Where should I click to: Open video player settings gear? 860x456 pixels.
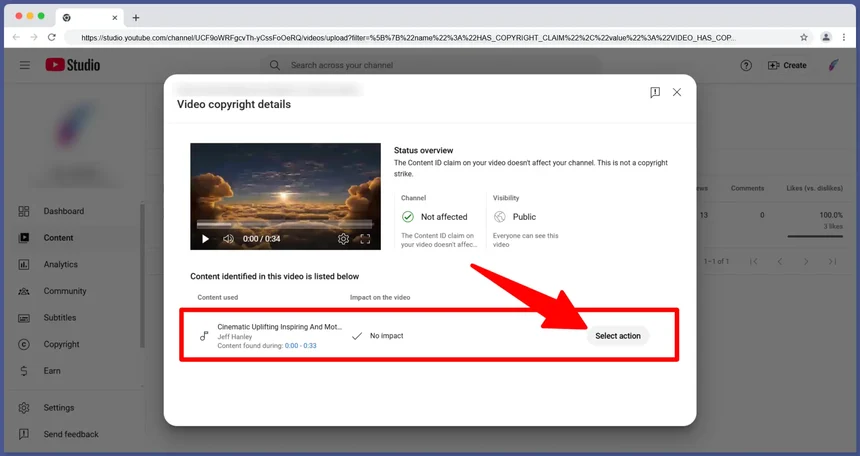343,239
